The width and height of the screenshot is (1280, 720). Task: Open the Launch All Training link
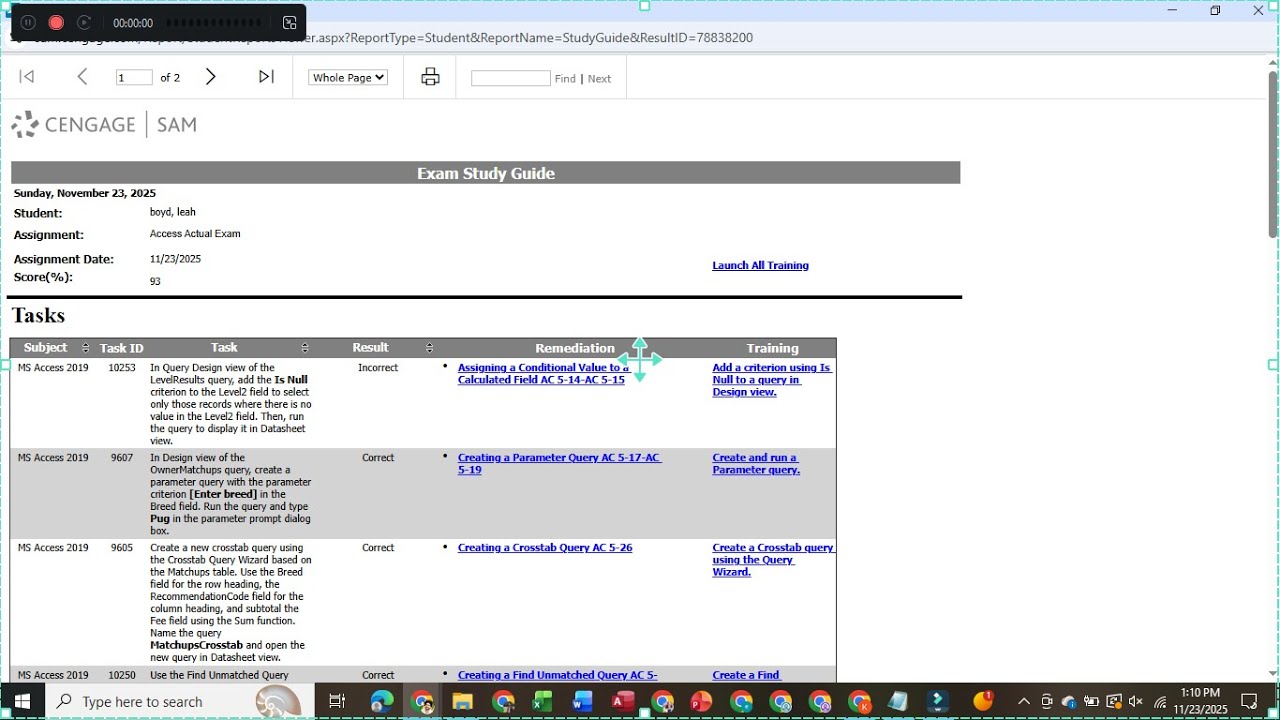(760, 265)
